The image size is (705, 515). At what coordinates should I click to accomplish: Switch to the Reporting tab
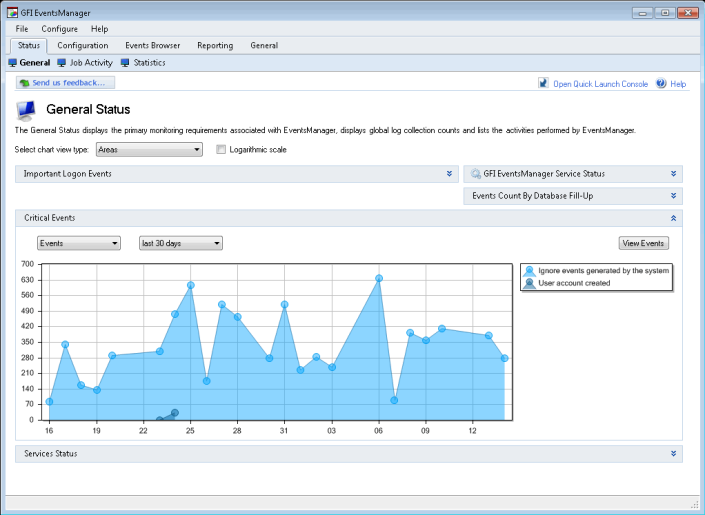pyautogui.click(x=215, y=45)
